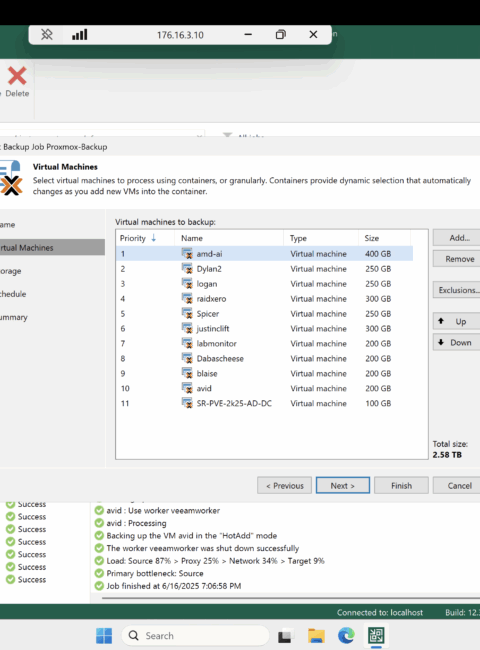Click the Add... button
This screenshot has height=650, width=480.
pyautogui.click(x=458, y=238)
